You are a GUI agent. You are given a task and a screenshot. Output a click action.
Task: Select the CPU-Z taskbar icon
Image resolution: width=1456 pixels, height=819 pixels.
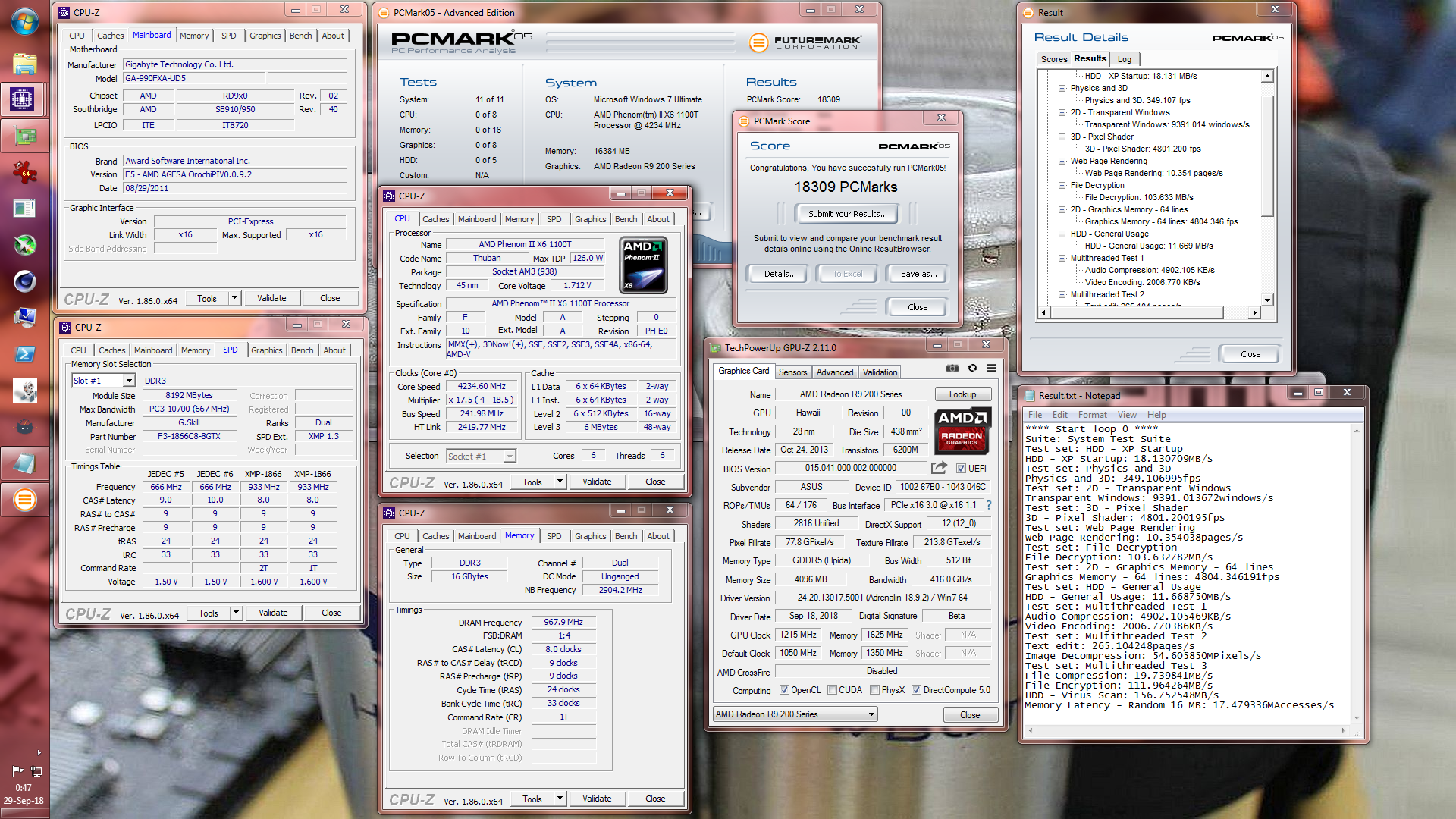(22, 99)
